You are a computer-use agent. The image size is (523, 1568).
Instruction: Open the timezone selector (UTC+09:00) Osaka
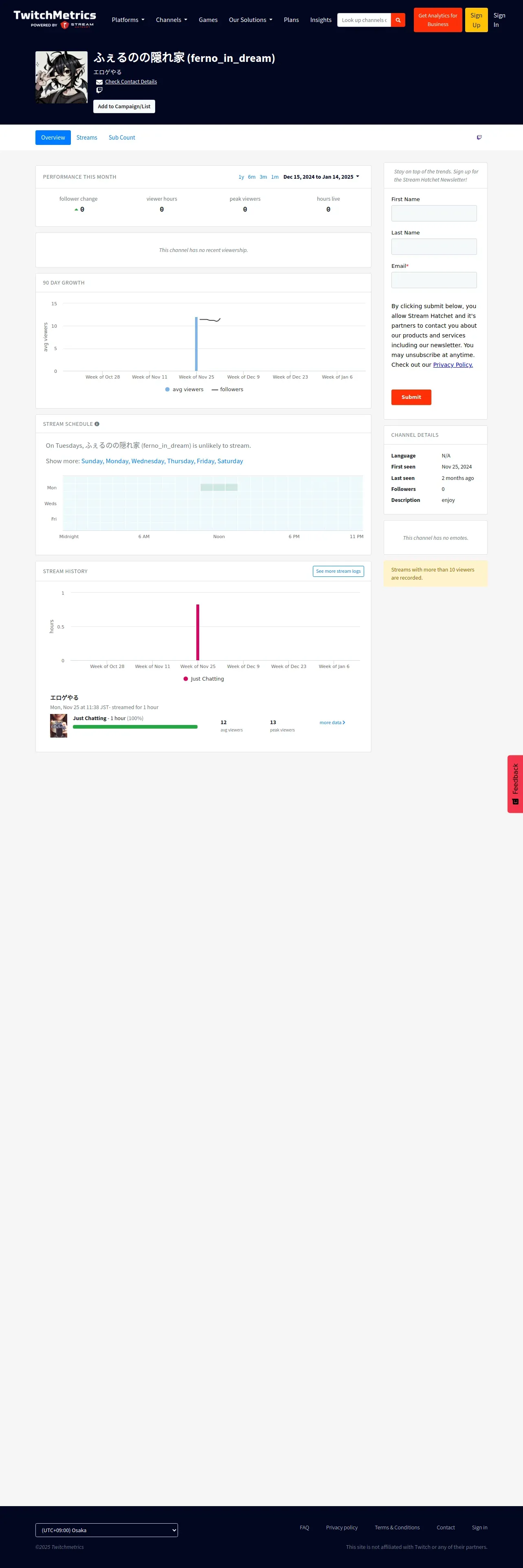click(x=107, y=1530)
